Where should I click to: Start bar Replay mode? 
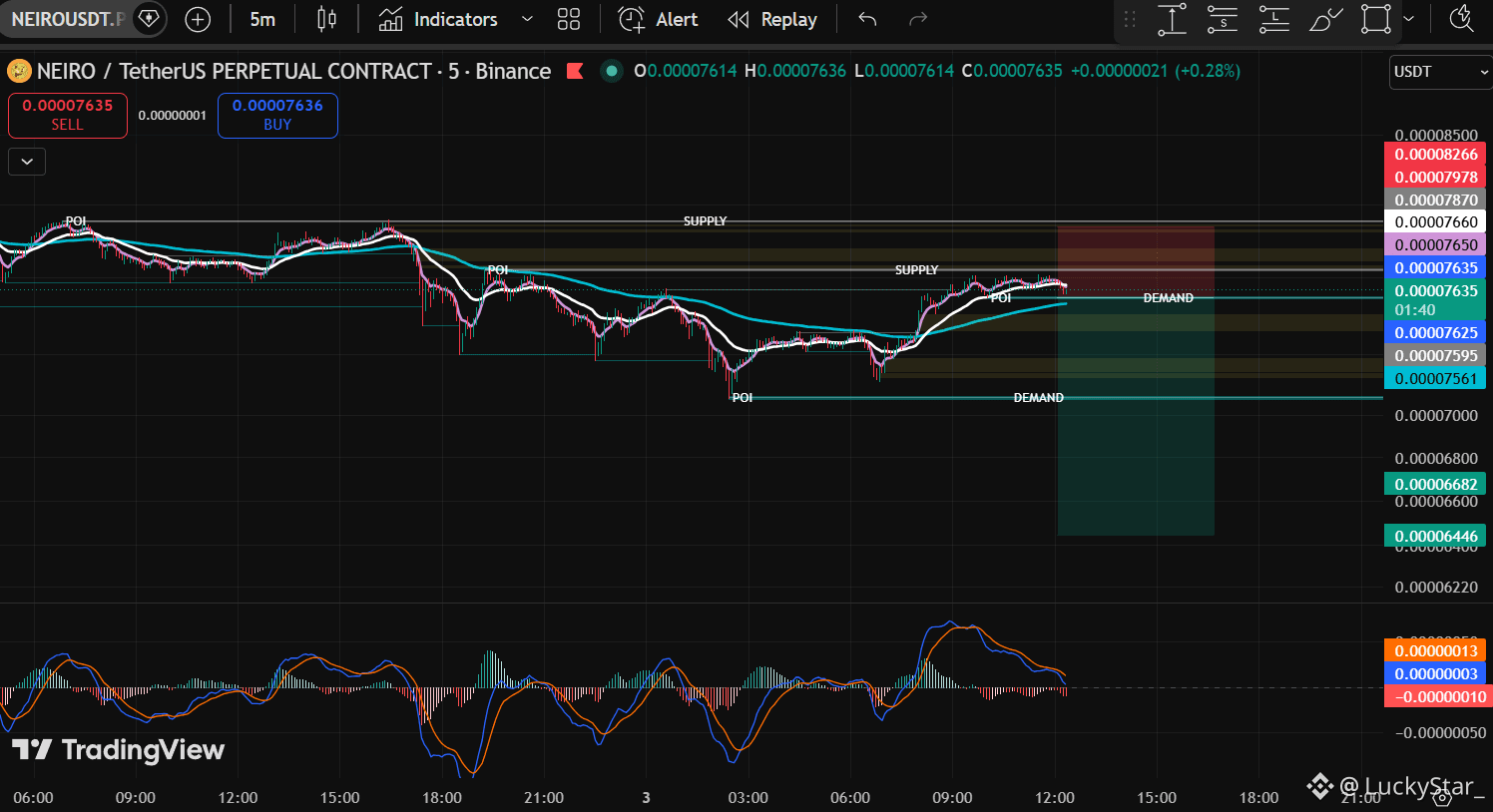[772, 19]
